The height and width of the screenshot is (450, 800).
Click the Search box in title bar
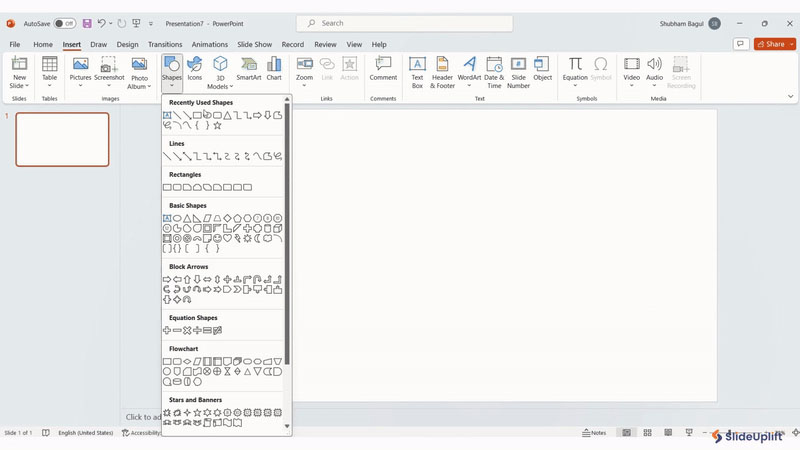point(405,23)
